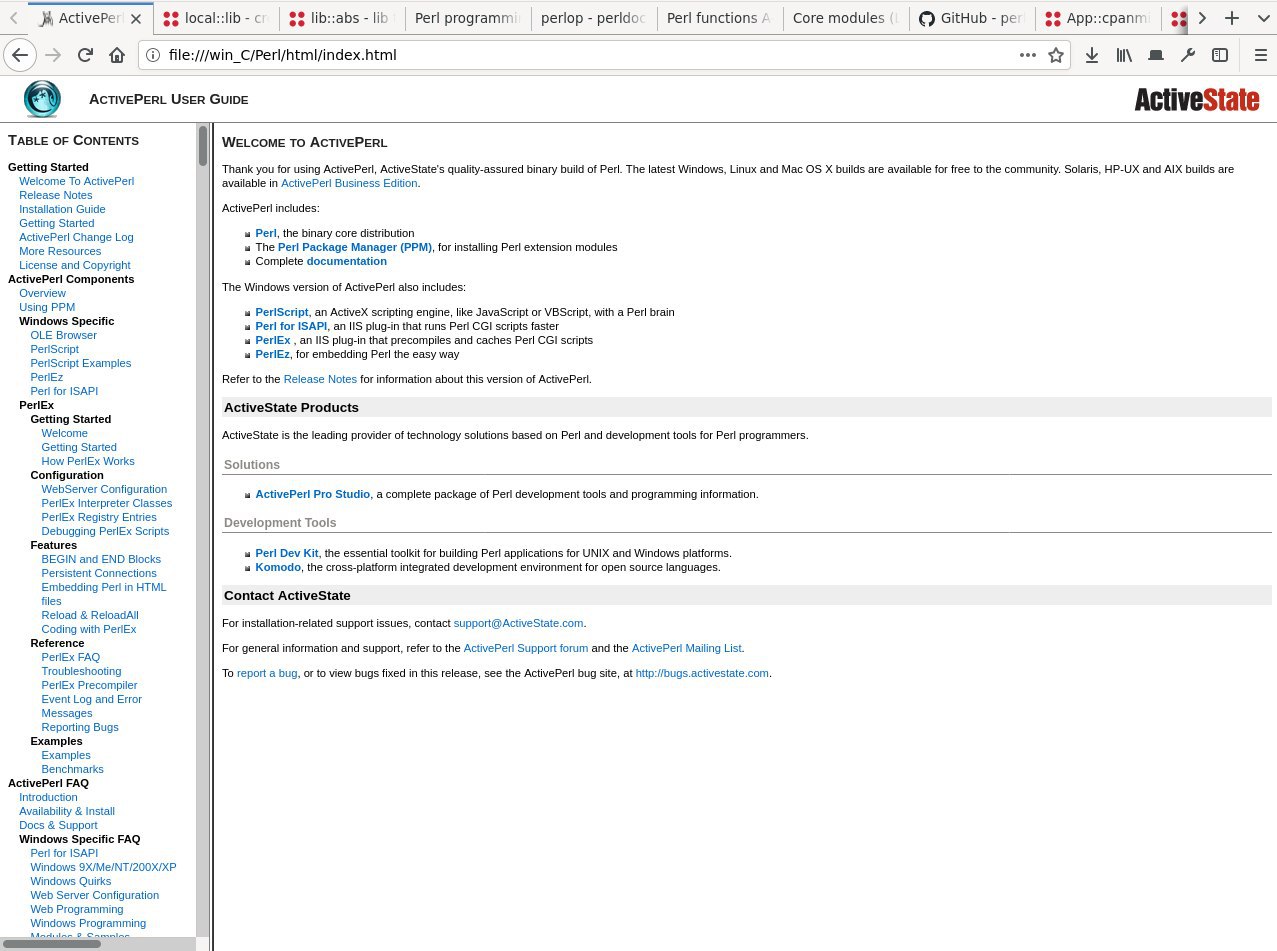The height and width of the screenshot is (951, 1277).
Task: Switch to the Perl functions tab
Action: tap(721, 18)
